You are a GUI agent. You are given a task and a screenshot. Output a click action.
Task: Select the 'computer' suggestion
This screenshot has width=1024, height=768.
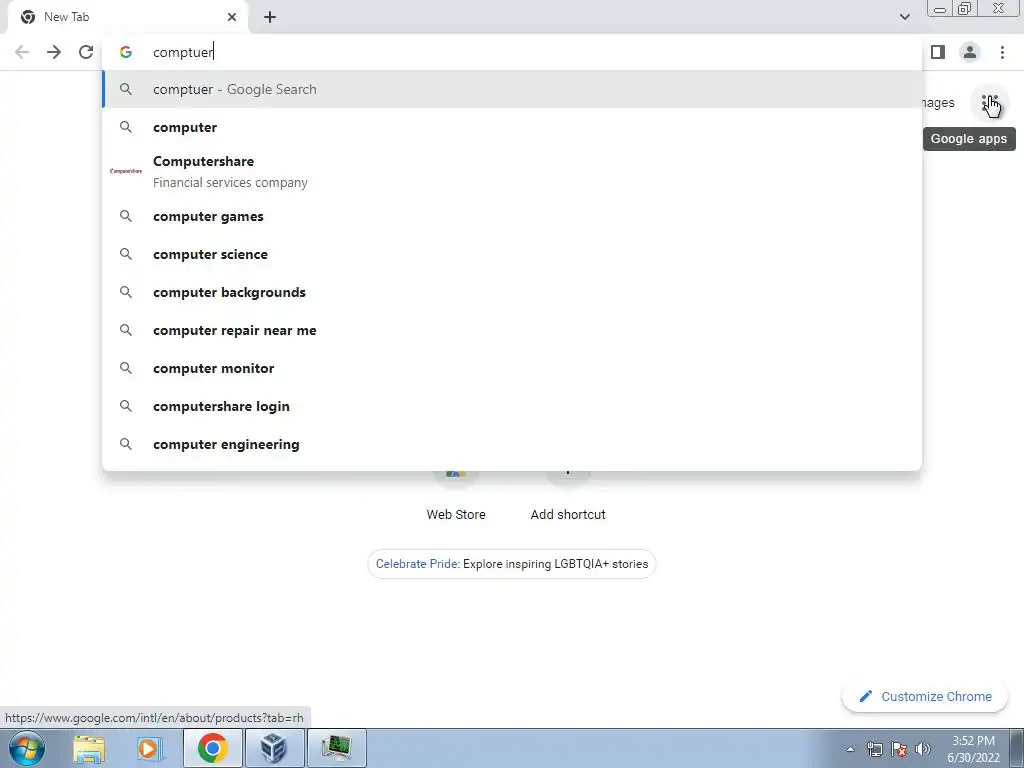[x=512, y=127]
